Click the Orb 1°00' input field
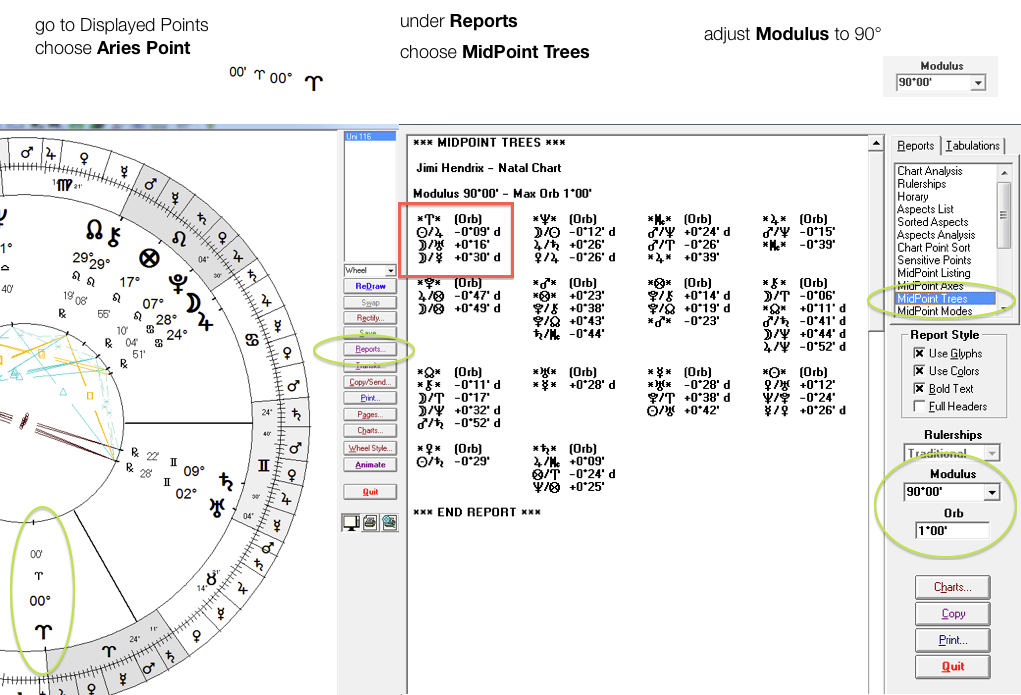Image resolution: width=1021 pixels, height=695 pixels. [952, 531]
